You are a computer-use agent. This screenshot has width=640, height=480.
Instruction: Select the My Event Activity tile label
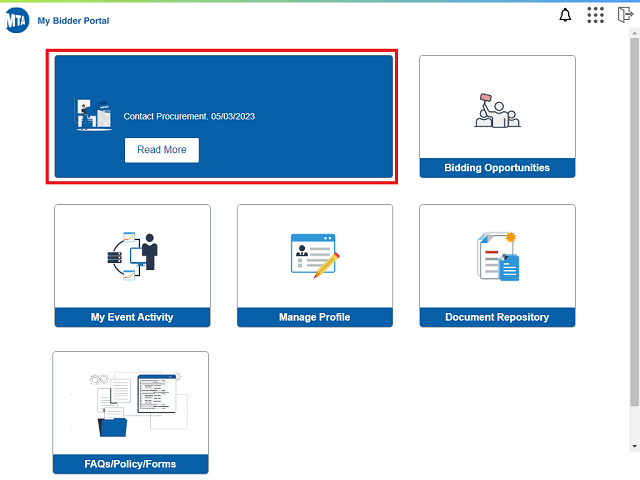(x=132, y=317)
